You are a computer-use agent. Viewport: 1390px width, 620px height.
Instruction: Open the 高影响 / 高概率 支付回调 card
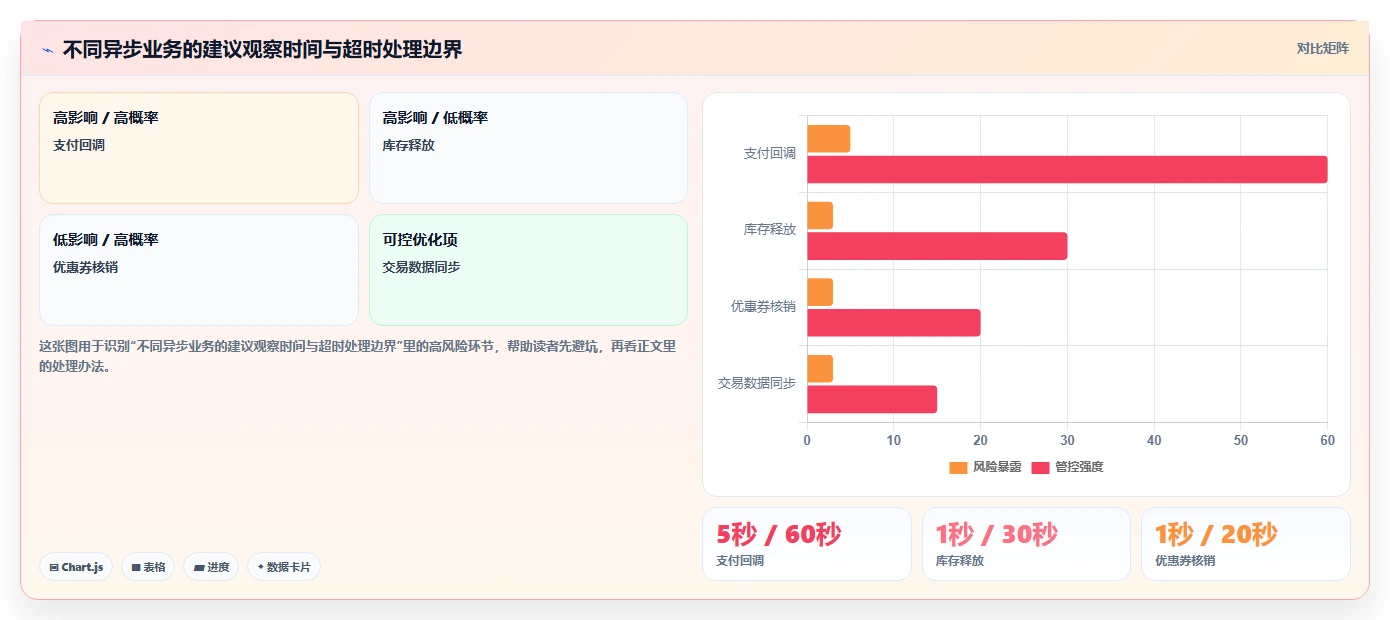(199, 148)
